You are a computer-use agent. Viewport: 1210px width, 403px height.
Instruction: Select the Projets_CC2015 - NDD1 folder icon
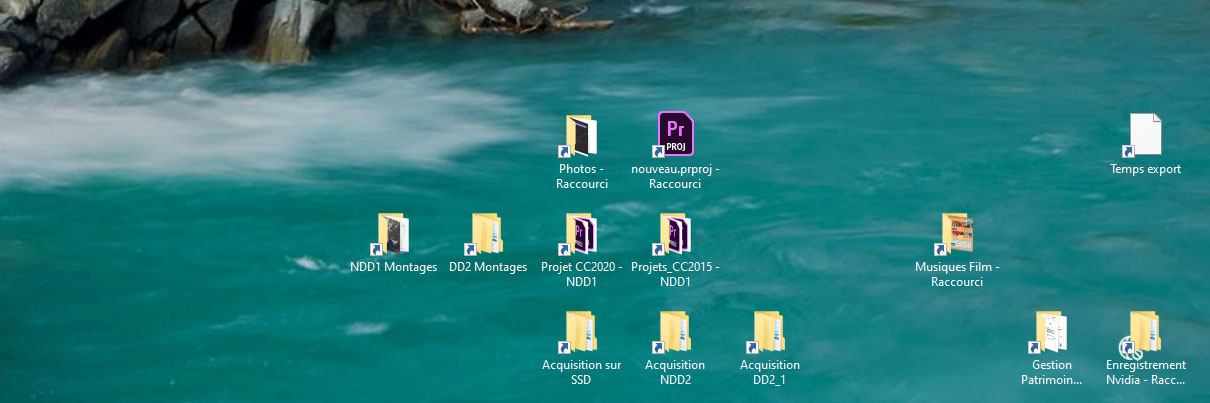click(675, 233)
